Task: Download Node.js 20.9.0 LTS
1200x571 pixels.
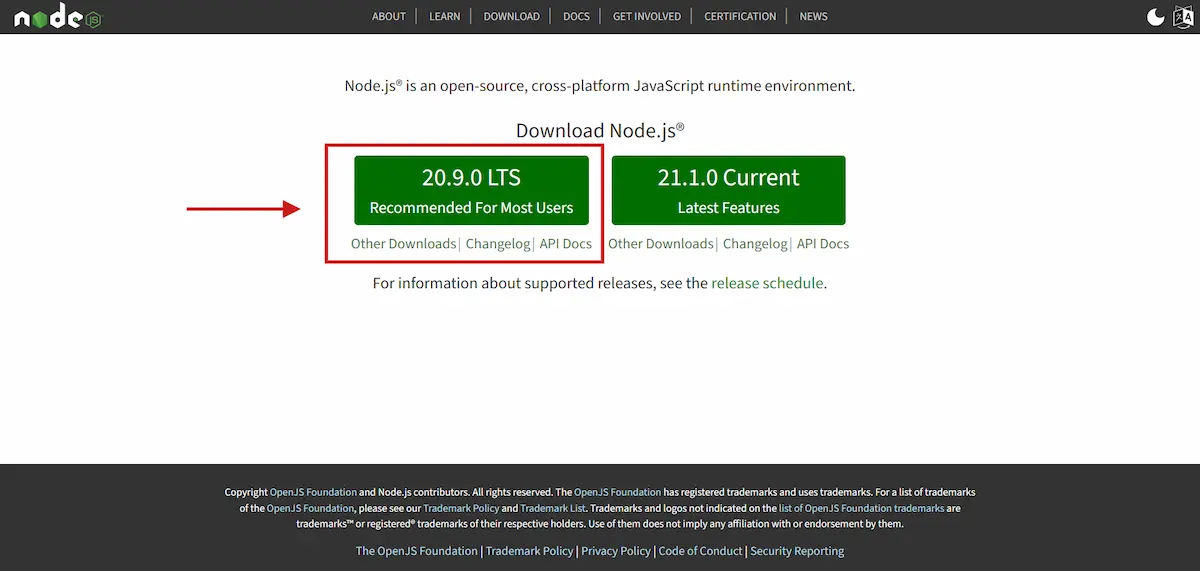Action: (x=471, y=190)
